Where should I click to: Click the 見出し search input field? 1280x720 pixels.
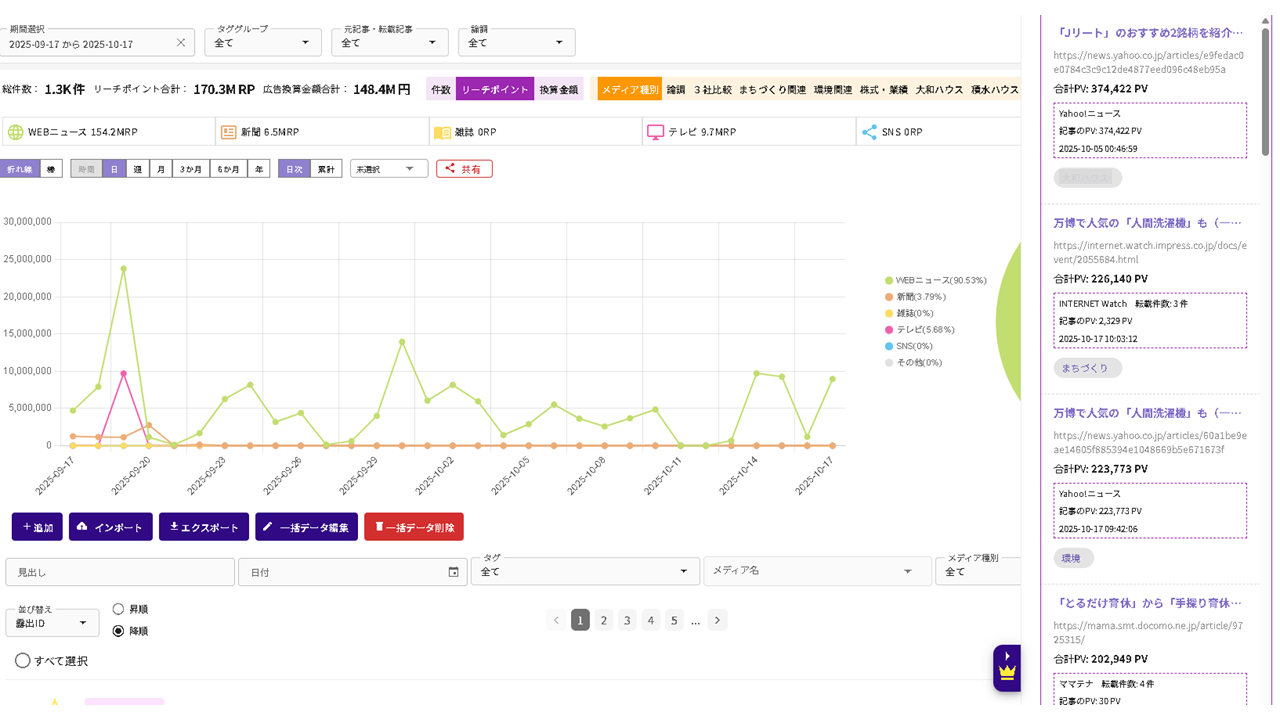pos(120,572)
